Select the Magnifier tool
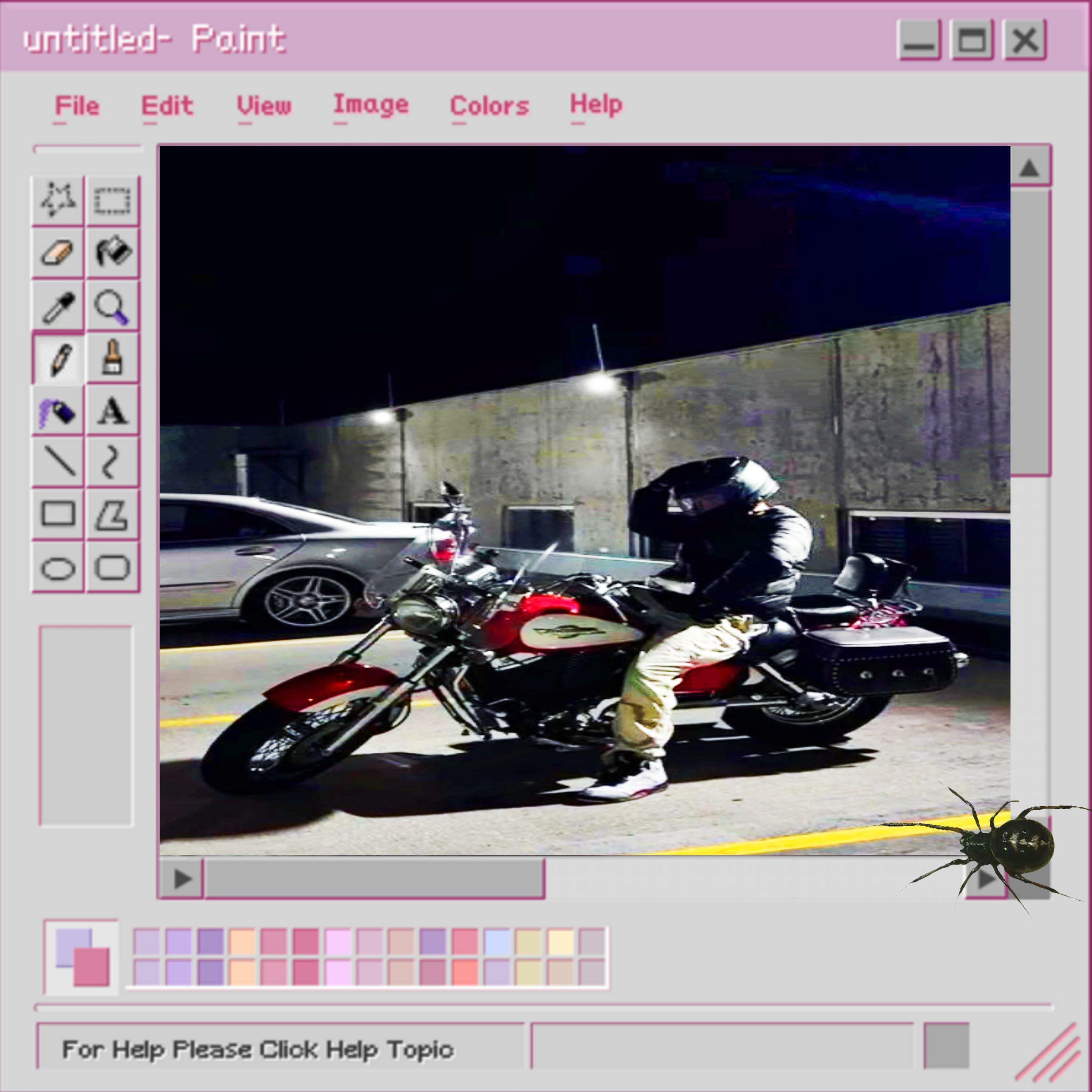1092x1092 pixels. click(112, 306)
